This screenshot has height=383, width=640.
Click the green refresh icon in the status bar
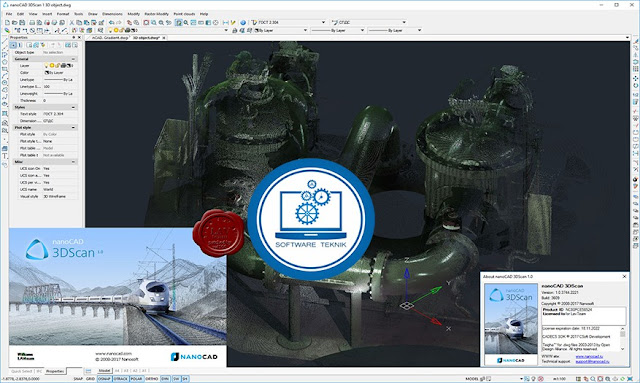coord(623,379)
